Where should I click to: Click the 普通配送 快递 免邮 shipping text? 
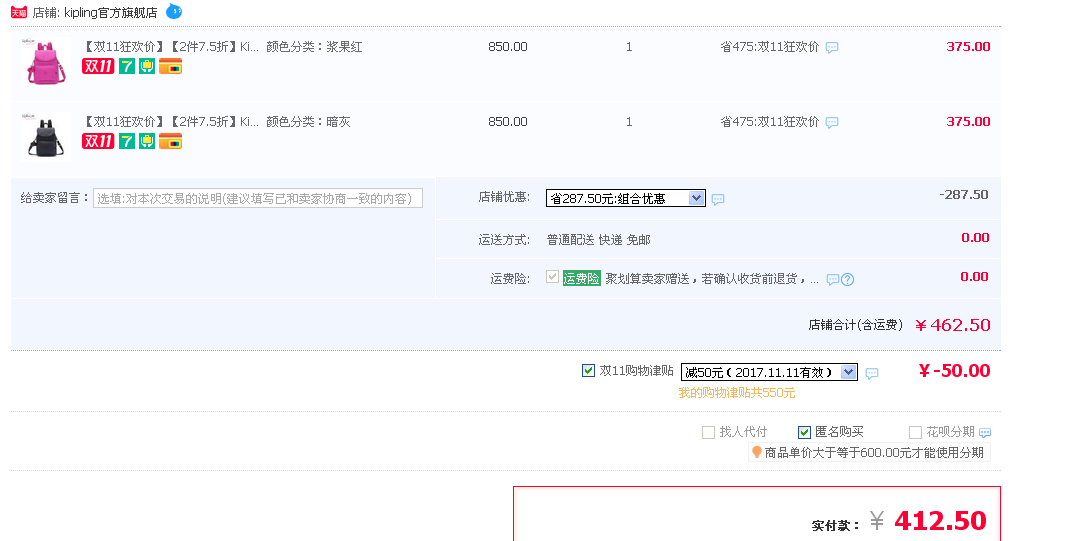(599, 240)
